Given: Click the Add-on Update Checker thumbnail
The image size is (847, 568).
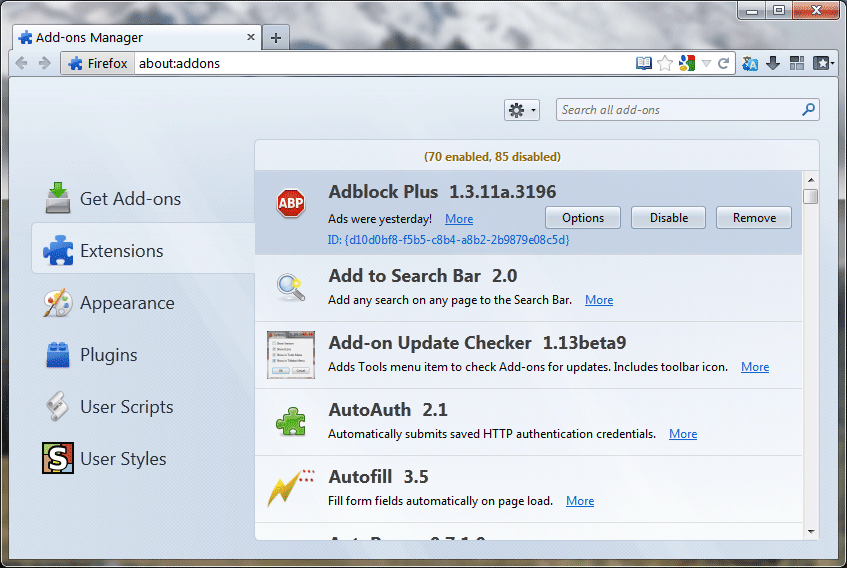Looking at the screenshot, I should click(x=291, y=355).
